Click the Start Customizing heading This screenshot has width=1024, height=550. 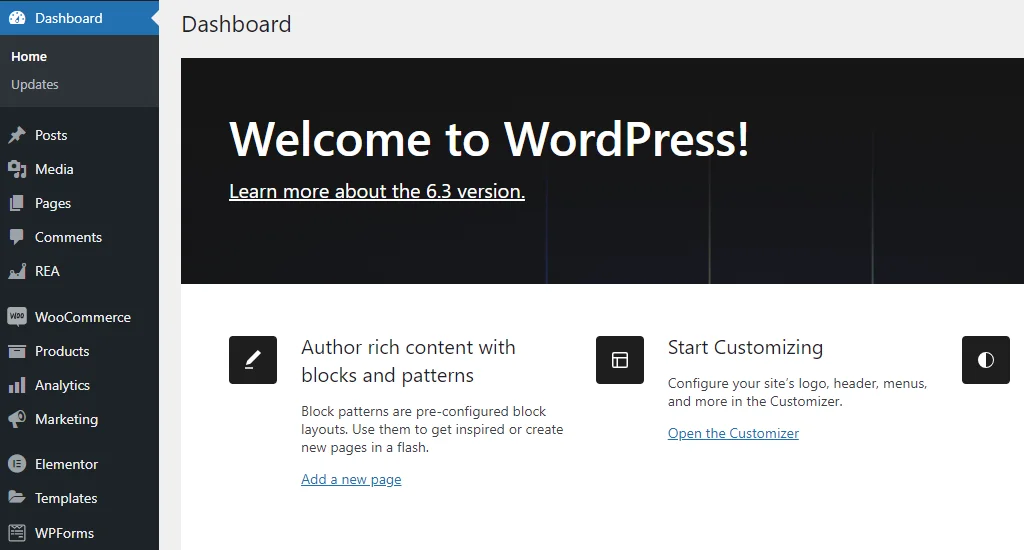coord(745,348)
